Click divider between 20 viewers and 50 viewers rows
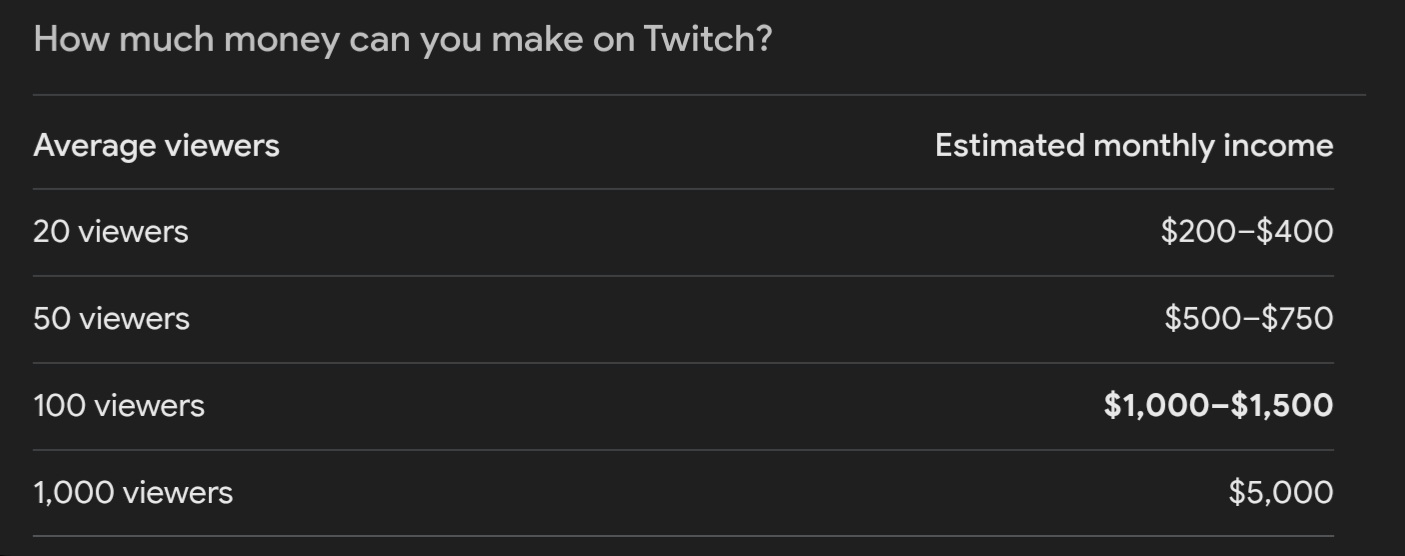1405x556 pixels. (x=682, y=276)
